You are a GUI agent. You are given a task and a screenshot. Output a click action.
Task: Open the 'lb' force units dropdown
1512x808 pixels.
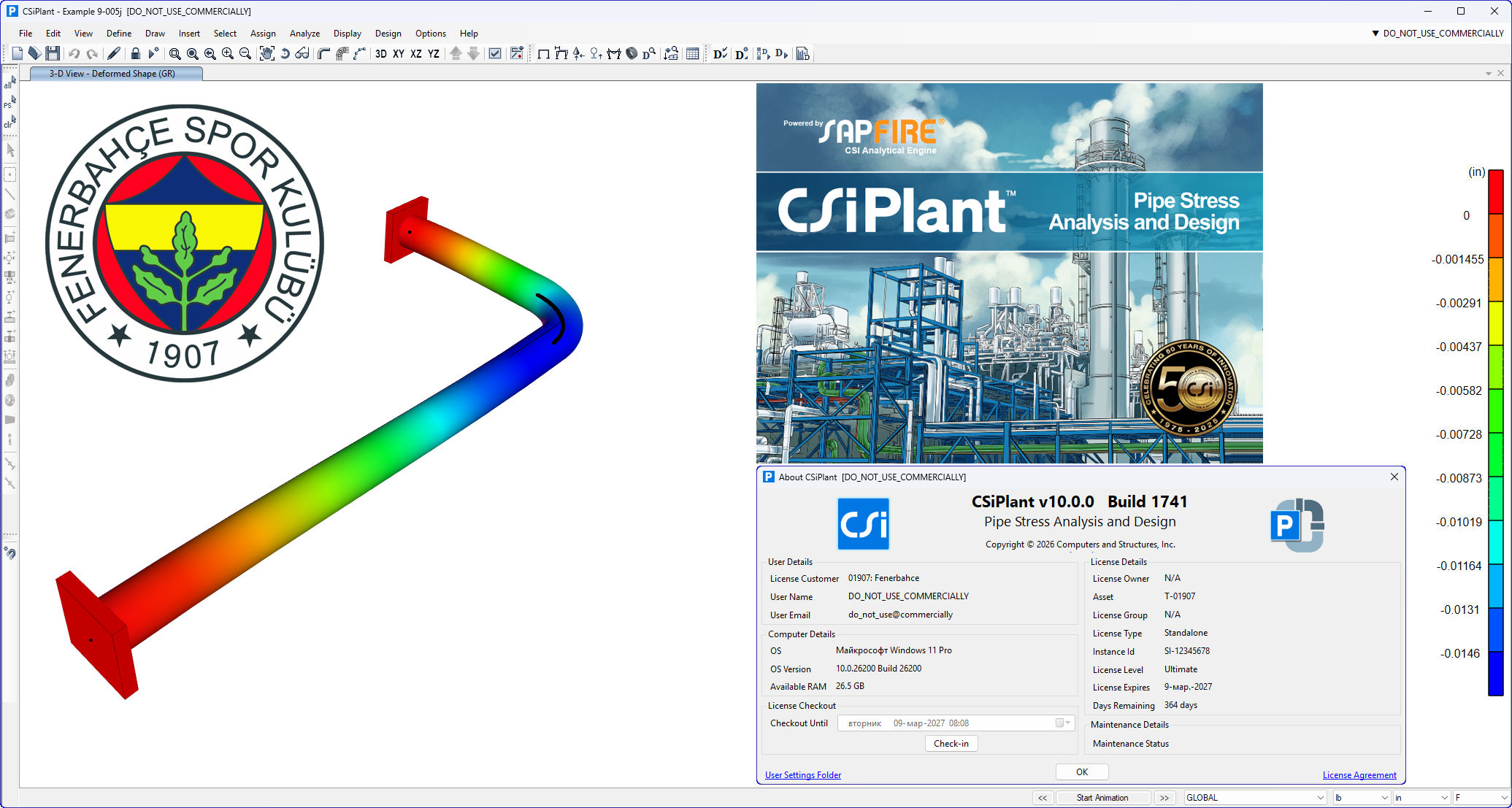1361,797
